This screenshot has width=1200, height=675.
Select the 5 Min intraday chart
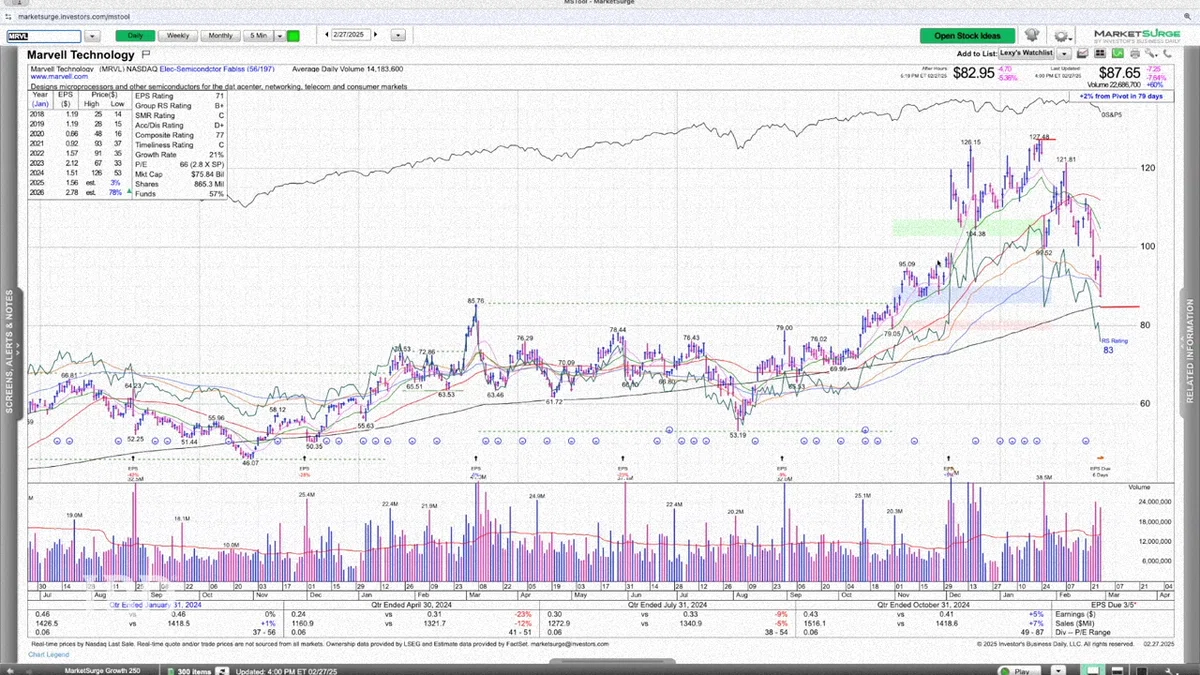[259, 35]
